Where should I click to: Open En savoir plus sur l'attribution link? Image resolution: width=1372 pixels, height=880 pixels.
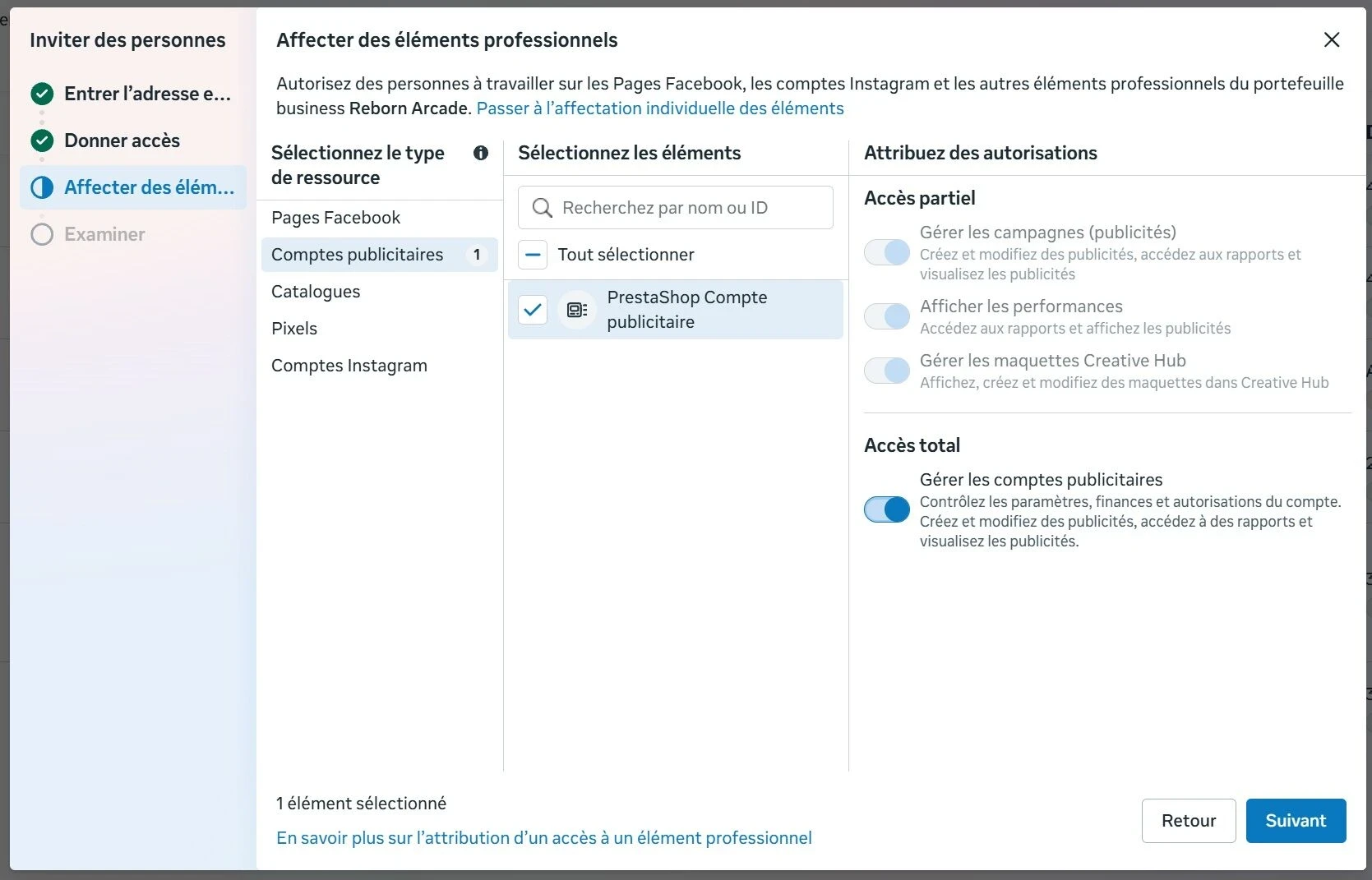click(544, 838)
